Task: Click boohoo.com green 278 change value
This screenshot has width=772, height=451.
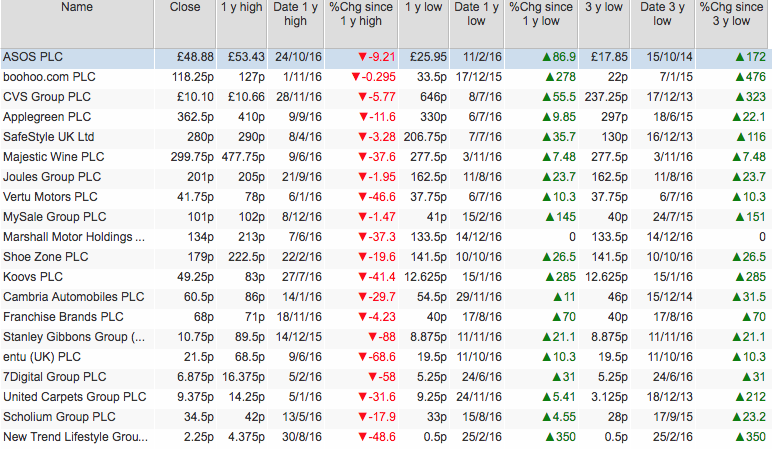Action: point(561,77)
